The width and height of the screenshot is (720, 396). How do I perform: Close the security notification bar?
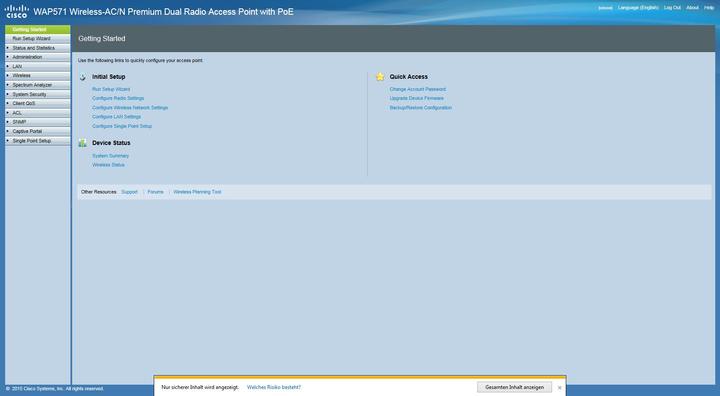(x=559, y=388)
